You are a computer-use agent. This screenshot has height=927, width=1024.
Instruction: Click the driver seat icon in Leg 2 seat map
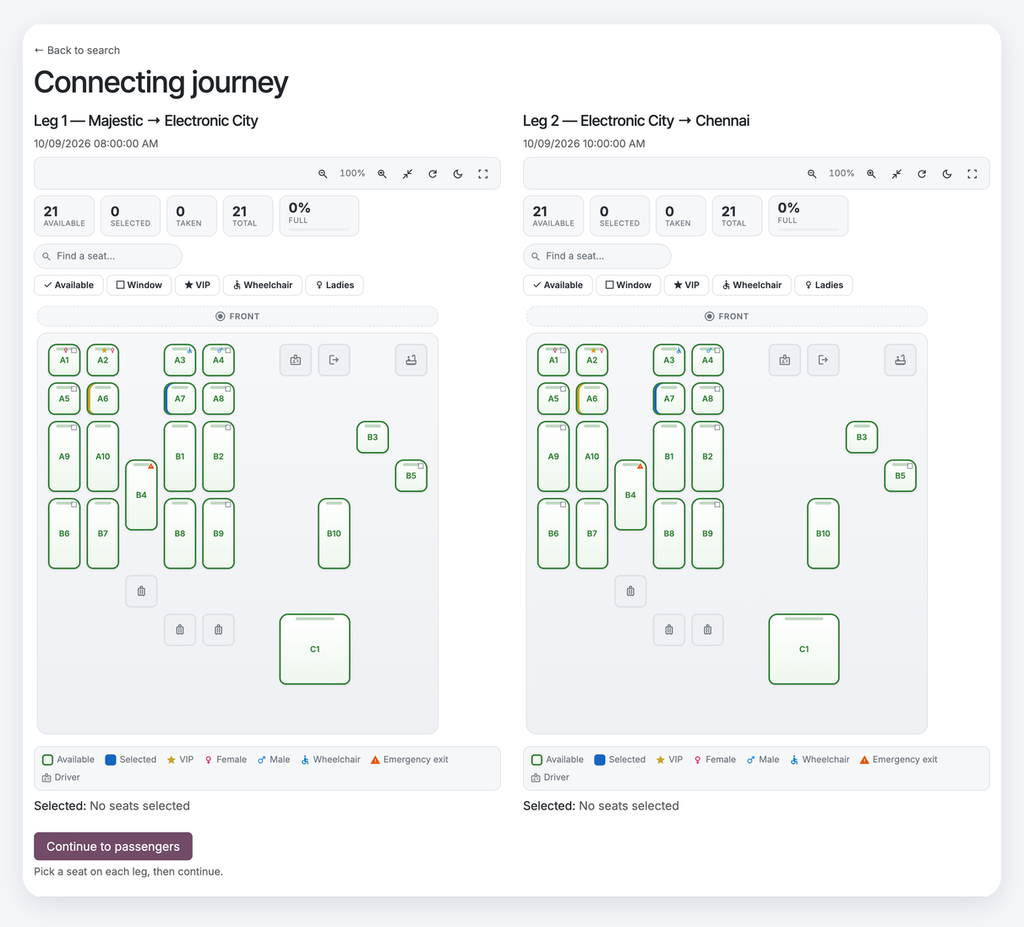coord(784,360)
